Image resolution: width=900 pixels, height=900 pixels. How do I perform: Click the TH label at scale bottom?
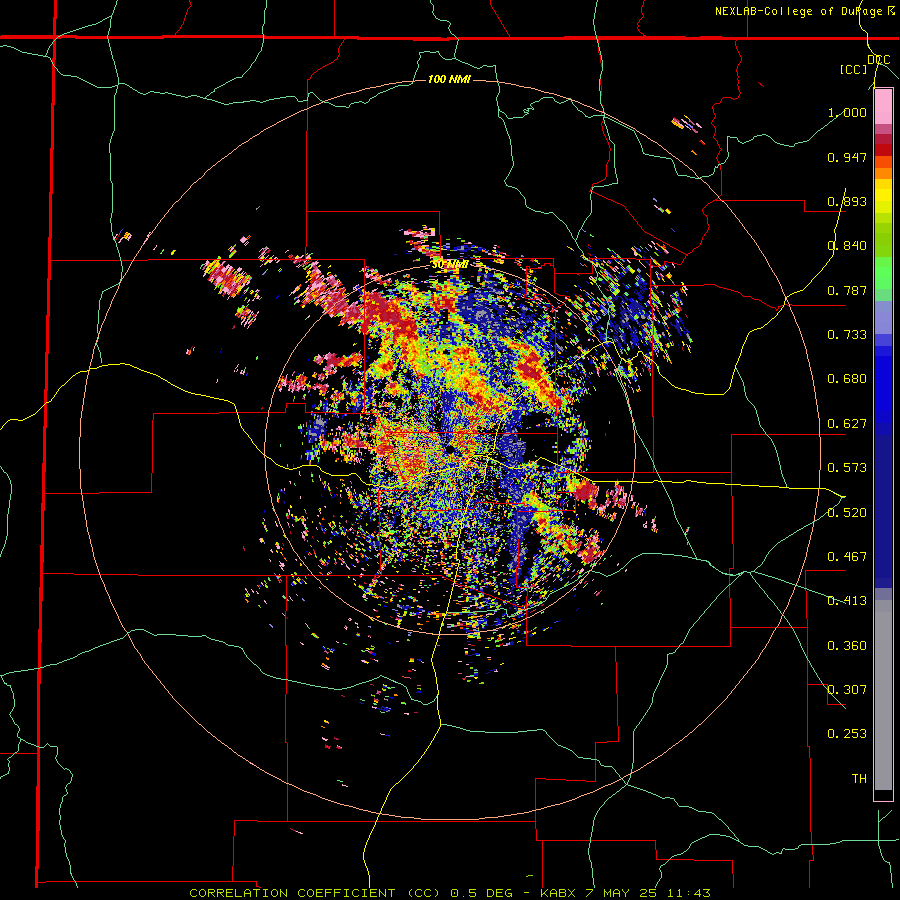click(859, 779)
